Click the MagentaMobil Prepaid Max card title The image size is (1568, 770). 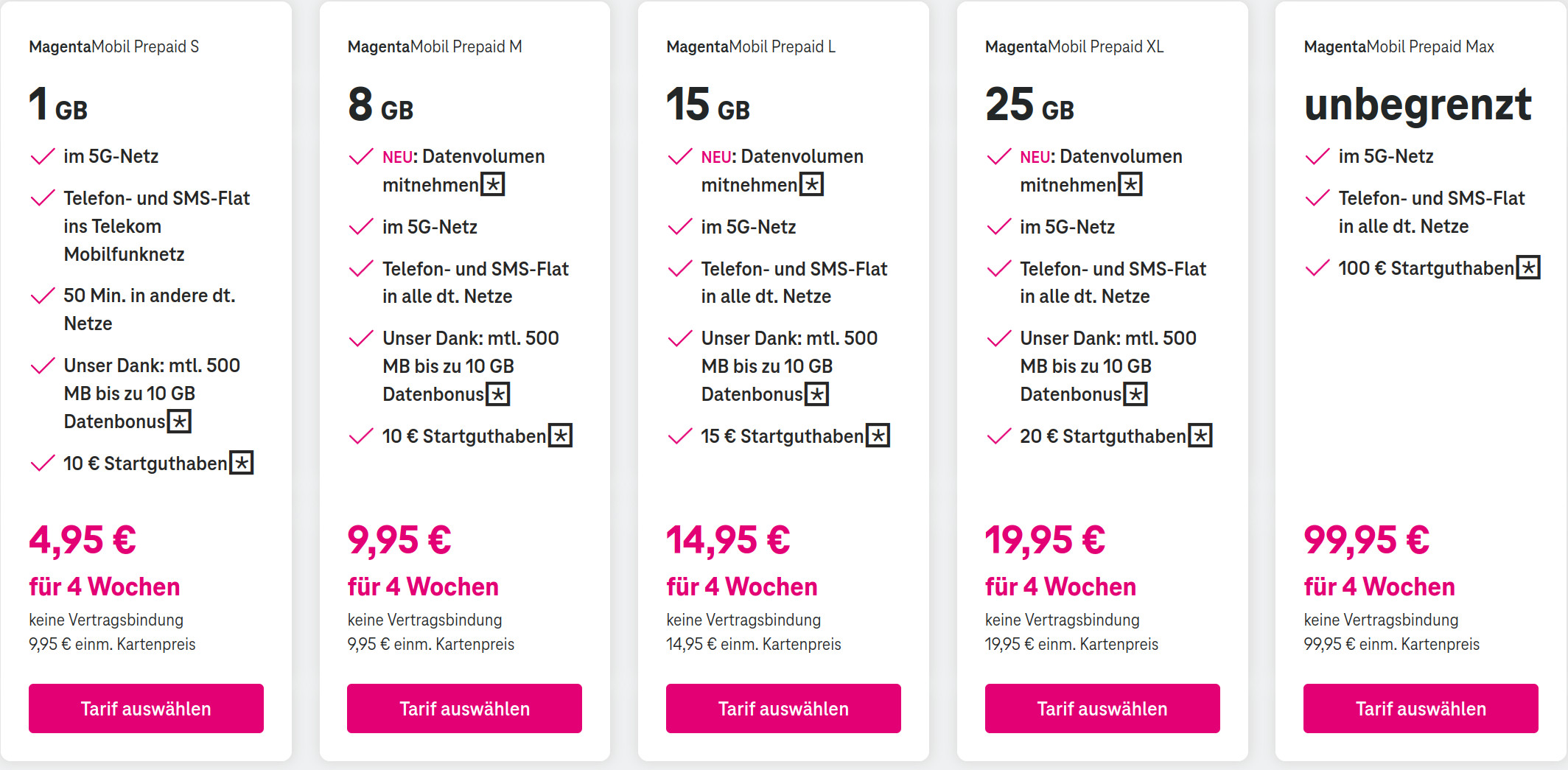coord(1399,46)
